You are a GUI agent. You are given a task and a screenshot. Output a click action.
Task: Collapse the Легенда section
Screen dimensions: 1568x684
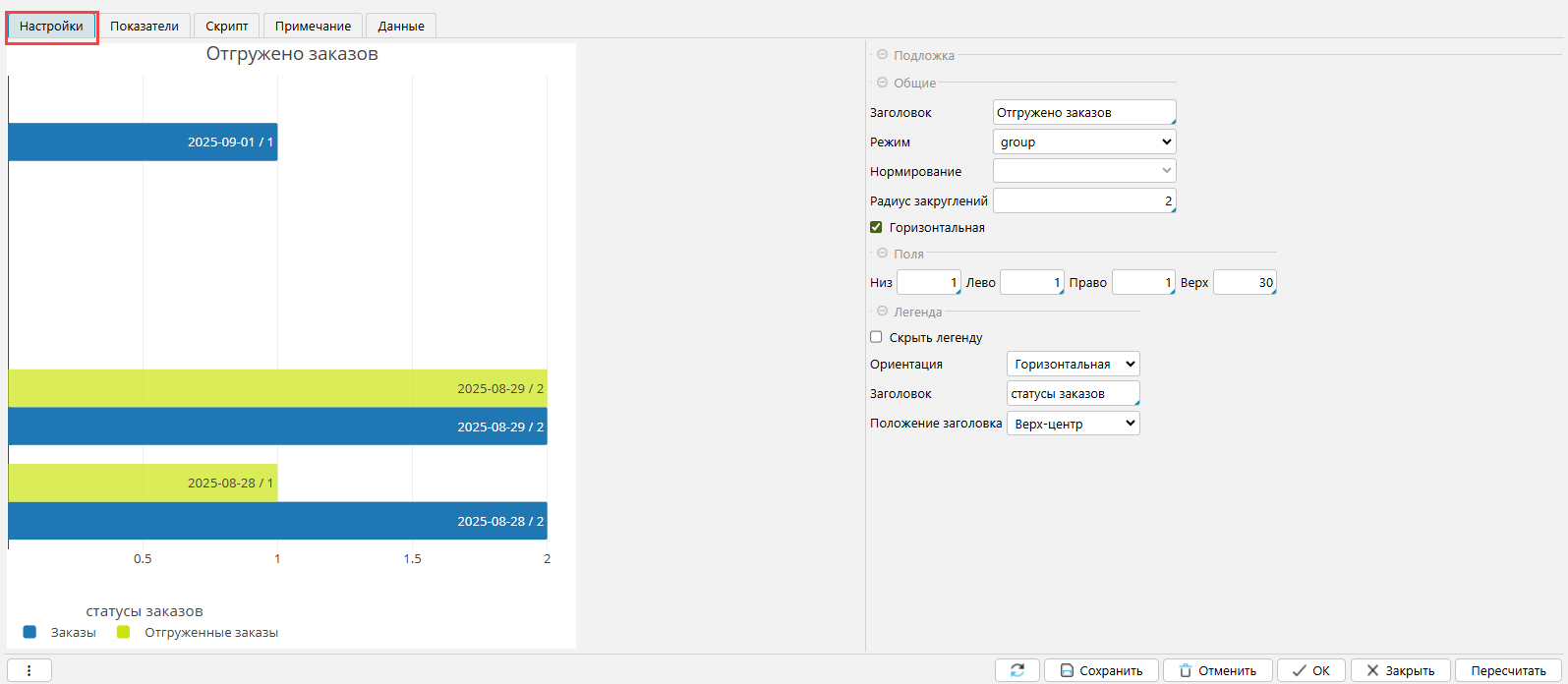pyautogui.click(x=882, y=312)
